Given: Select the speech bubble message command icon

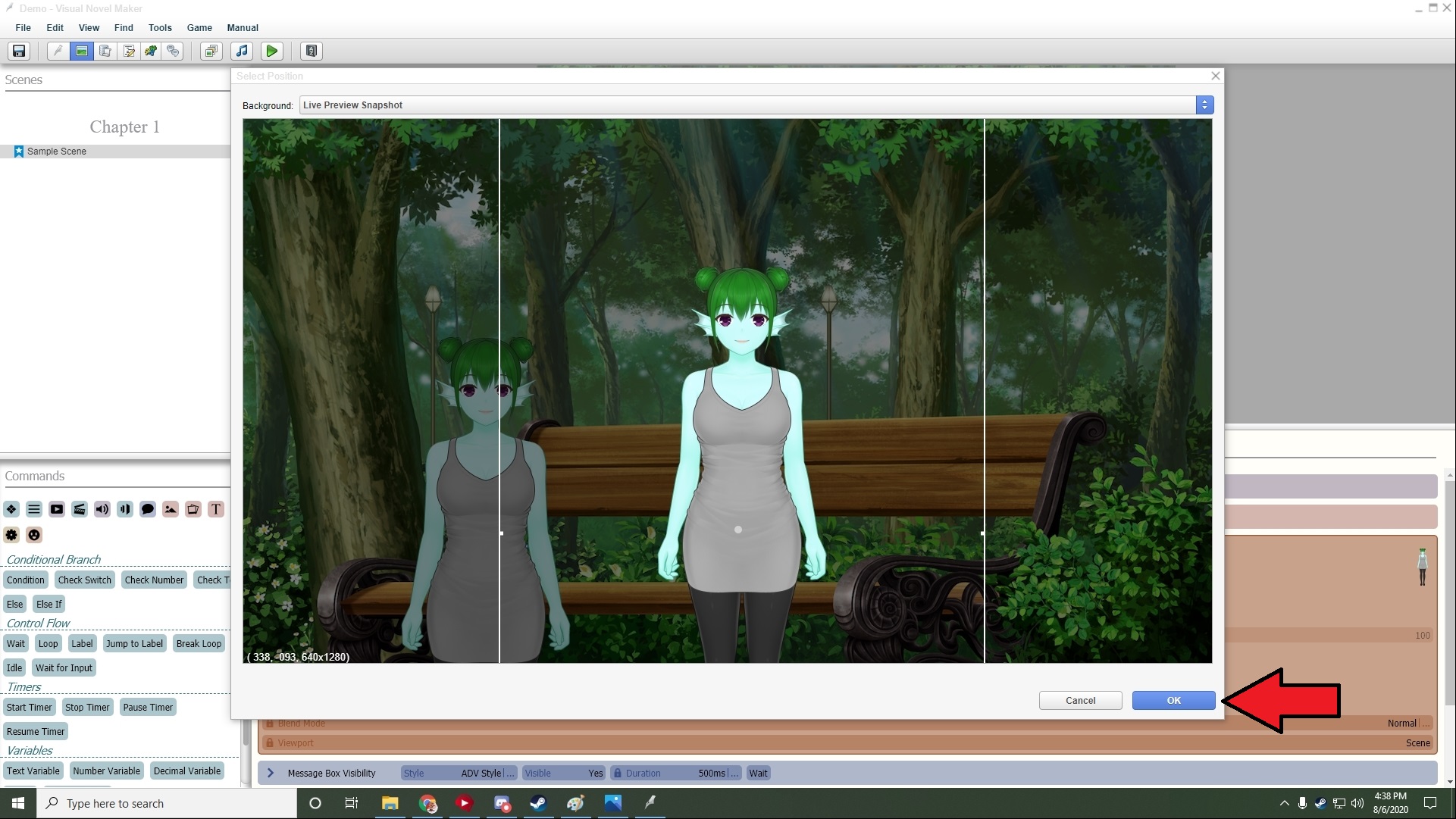Looking at the screenshot, I should [x=148, y=509].
